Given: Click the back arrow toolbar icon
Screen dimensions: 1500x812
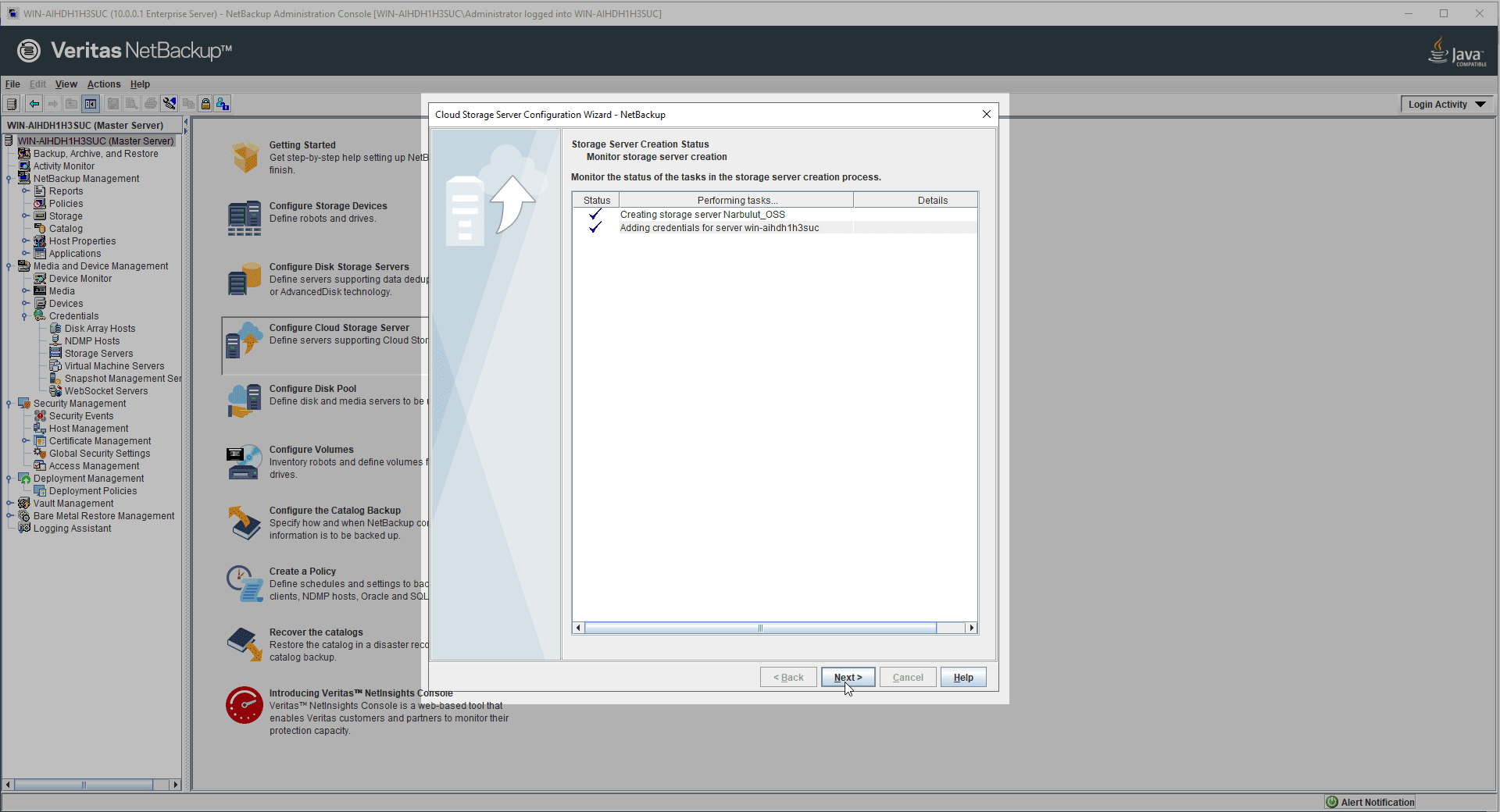Looking at the screenshot, I should point(34,104).
